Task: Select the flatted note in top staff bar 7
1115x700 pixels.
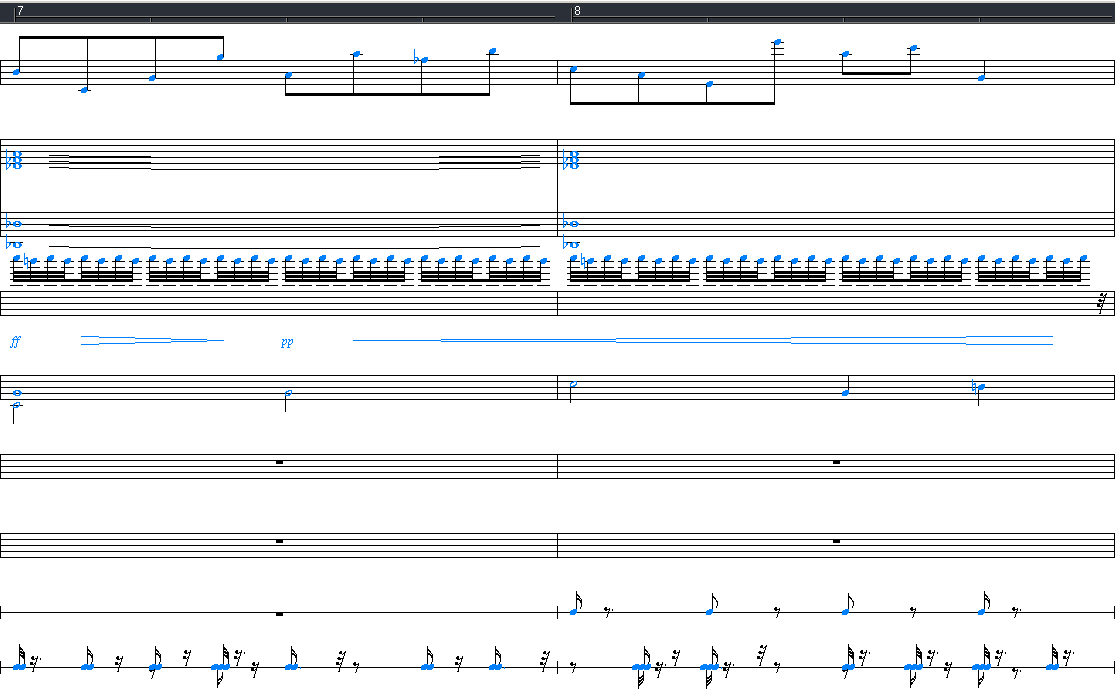Action: 424,60
